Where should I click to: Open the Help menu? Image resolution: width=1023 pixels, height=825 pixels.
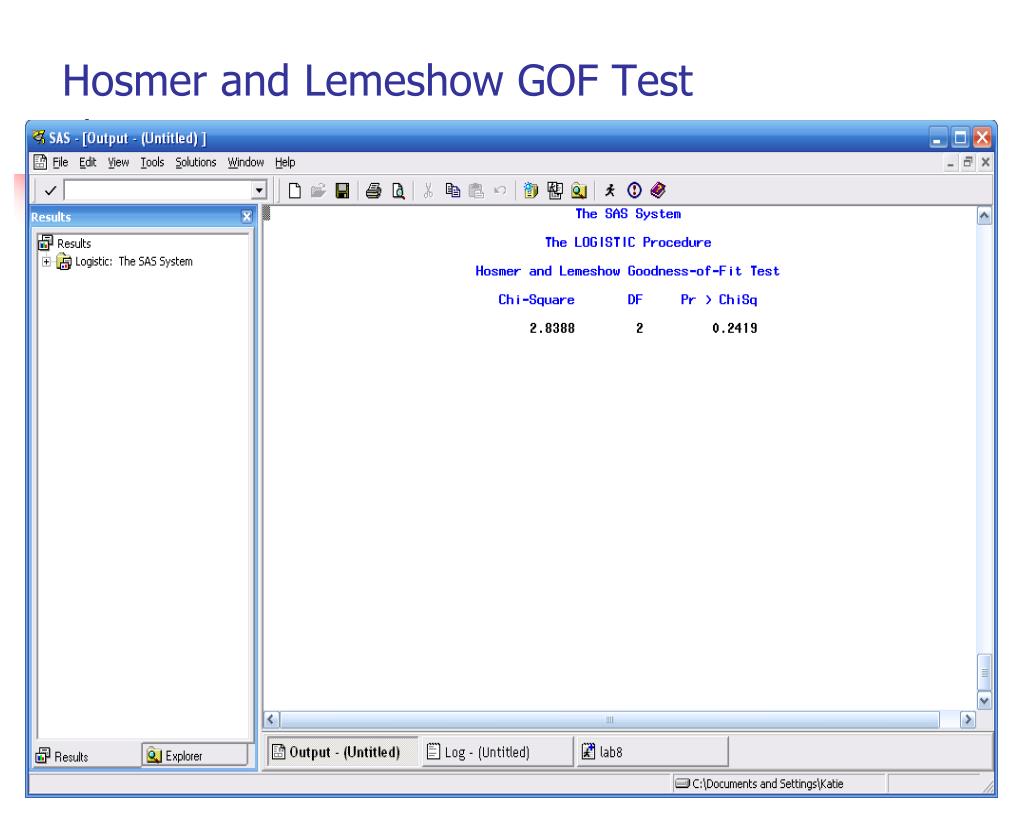click(x=284, y=162)
